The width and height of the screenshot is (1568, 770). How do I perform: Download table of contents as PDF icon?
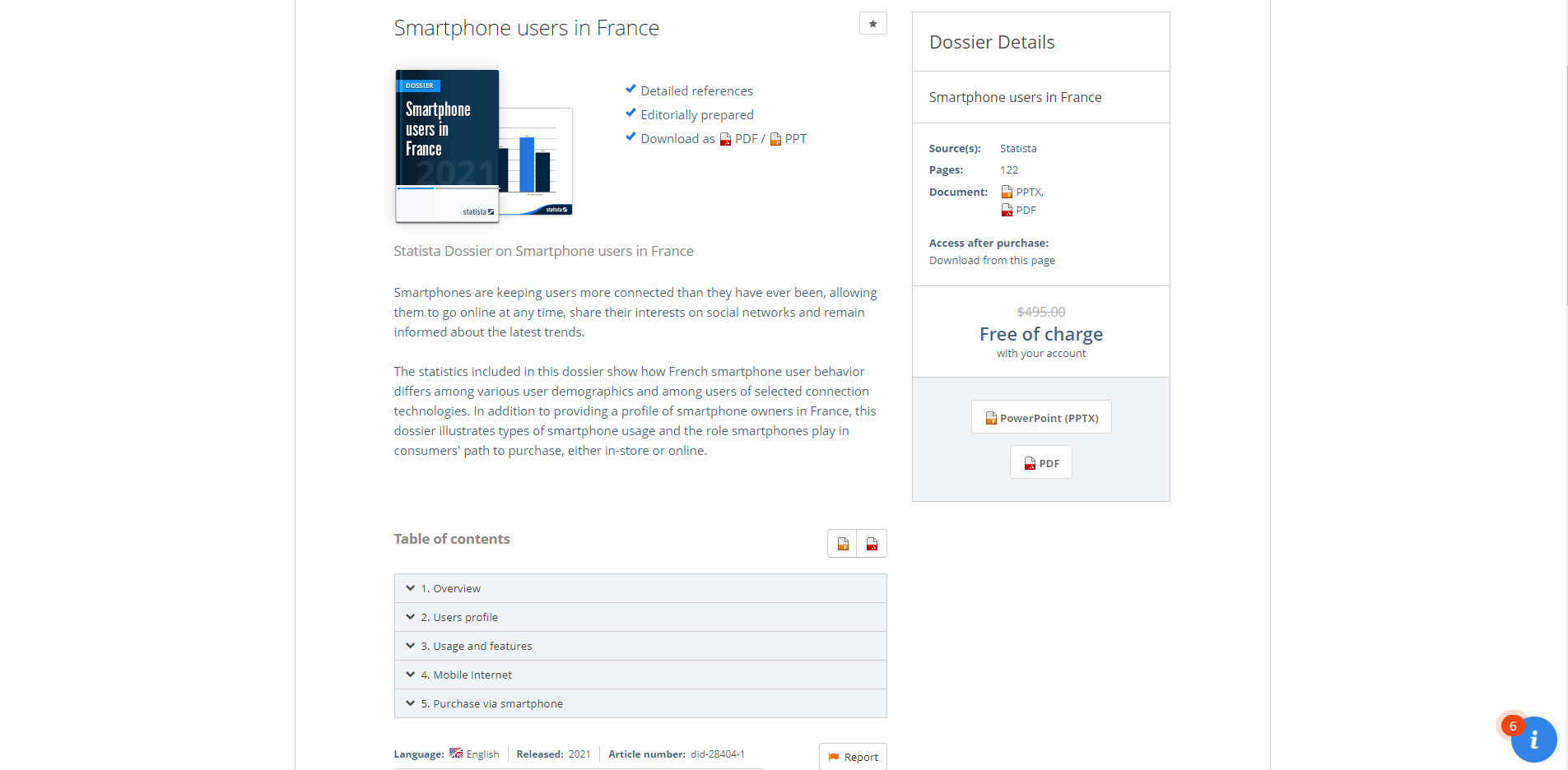pyautogui.click(x=872, y=544)
